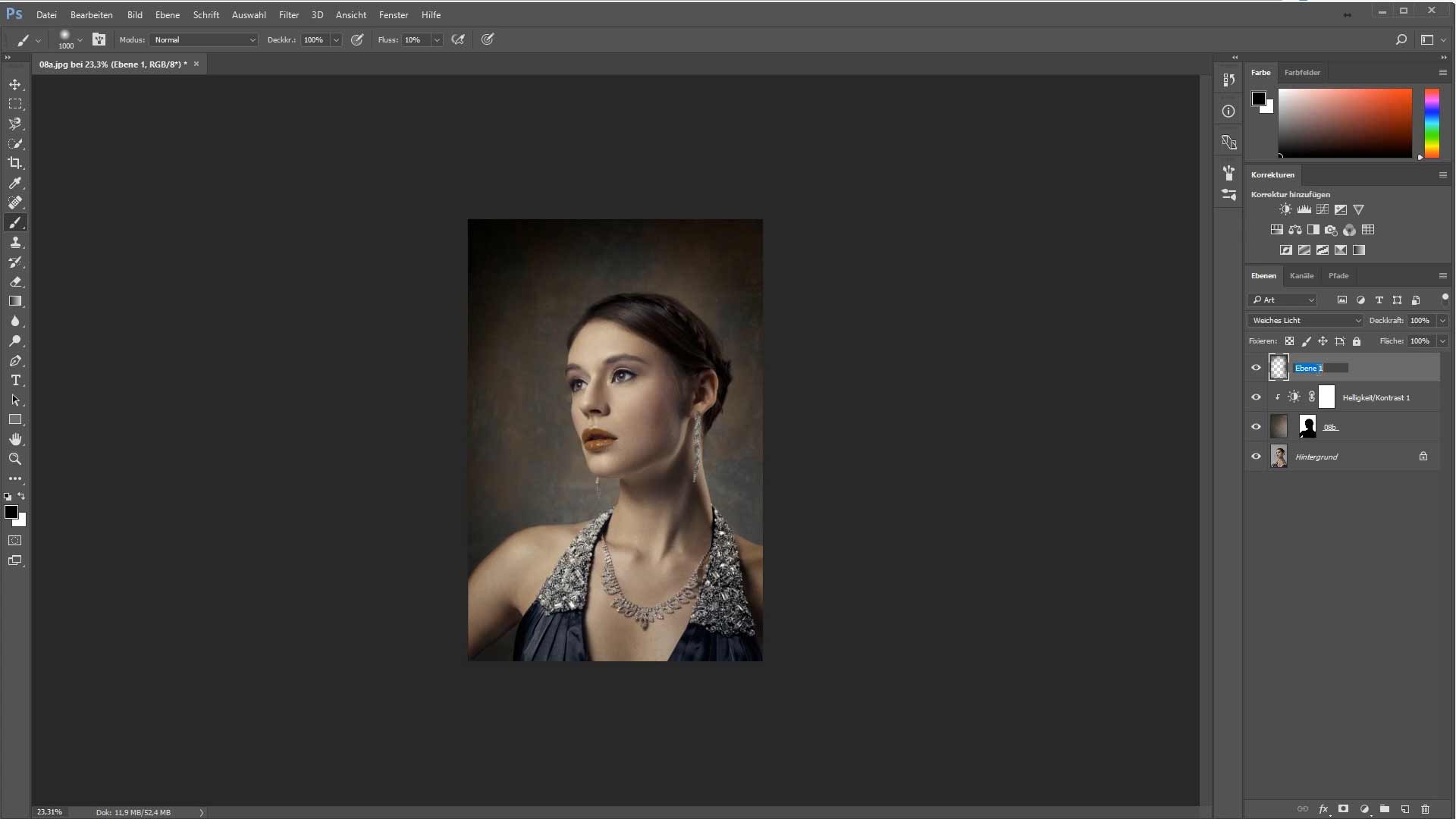Switch to the Kanäle tab
Viewport: 1456px width, 819px height.
point(1301,275)
